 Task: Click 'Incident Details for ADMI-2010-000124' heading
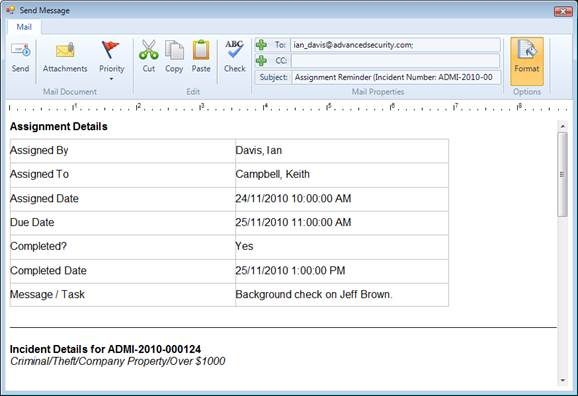[105, 349]
